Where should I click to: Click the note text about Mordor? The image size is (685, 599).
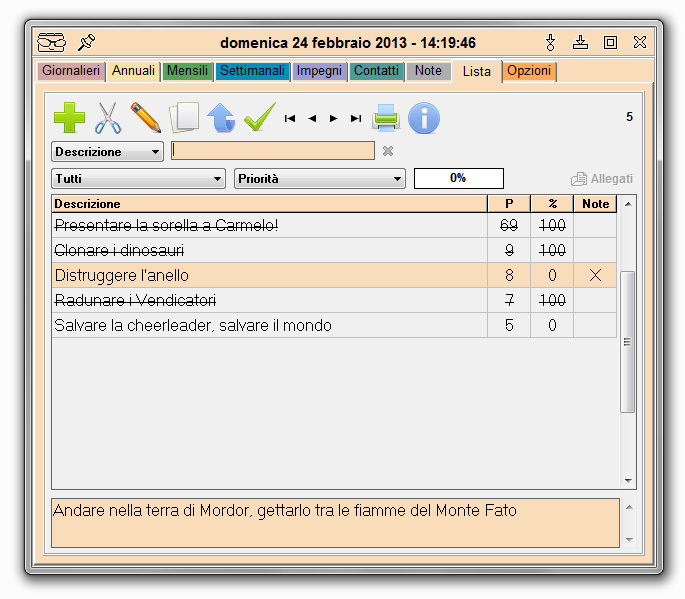pyautogui.click(x=285, y=510)
